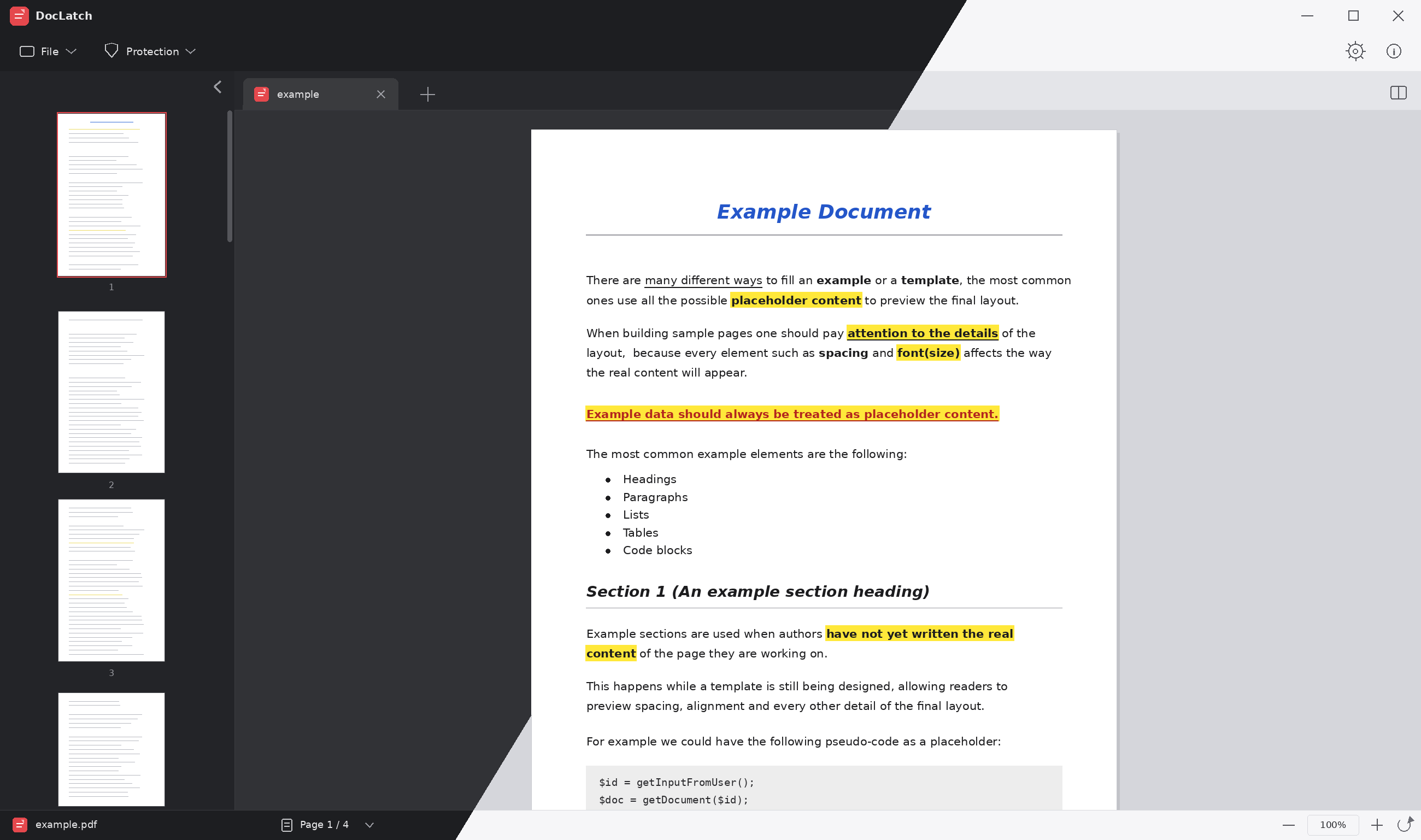Open the page selector dropdown chevron

click(x=369, y=825)
